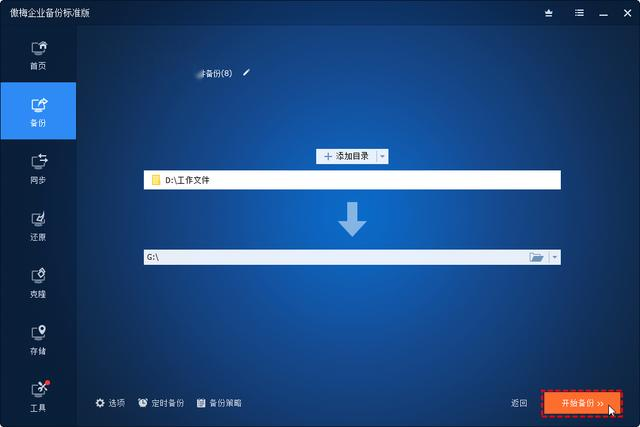
Task: Open the 存储 storage section
Action: click(x=38, y=340)
